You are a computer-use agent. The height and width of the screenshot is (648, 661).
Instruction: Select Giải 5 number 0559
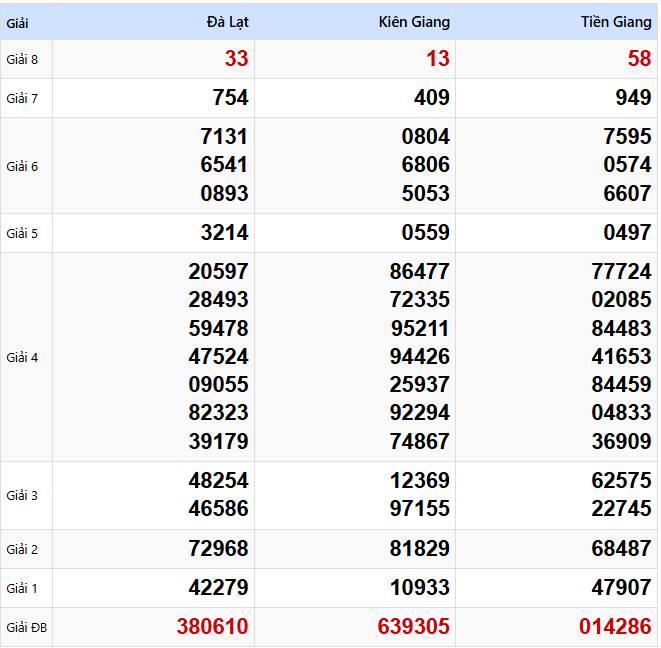(x=425, y=233)
